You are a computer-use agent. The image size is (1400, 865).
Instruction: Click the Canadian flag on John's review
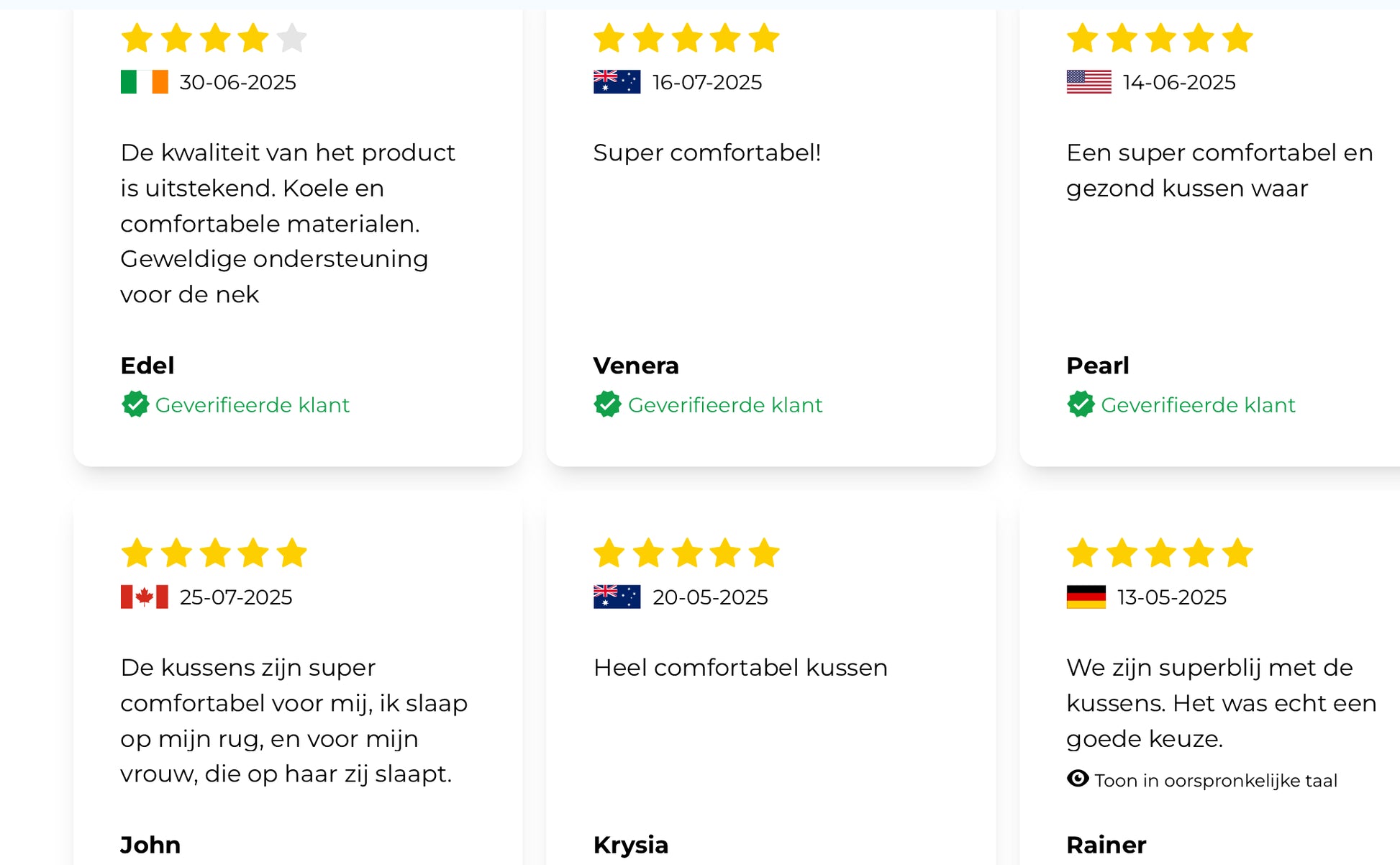[144, 597]
